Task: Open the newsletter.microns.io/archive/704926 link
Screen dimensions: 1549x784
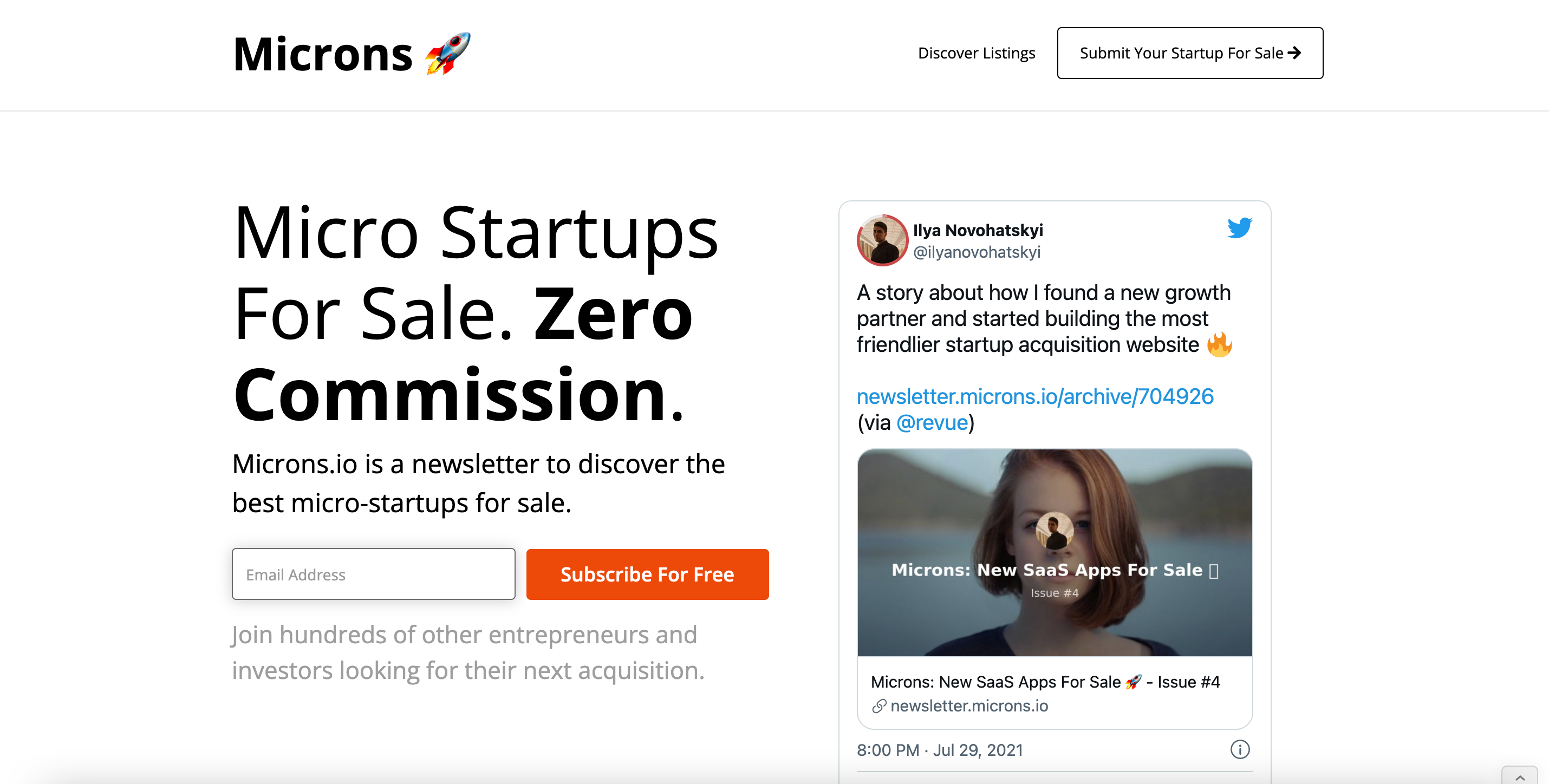Action: (1035, 396)
